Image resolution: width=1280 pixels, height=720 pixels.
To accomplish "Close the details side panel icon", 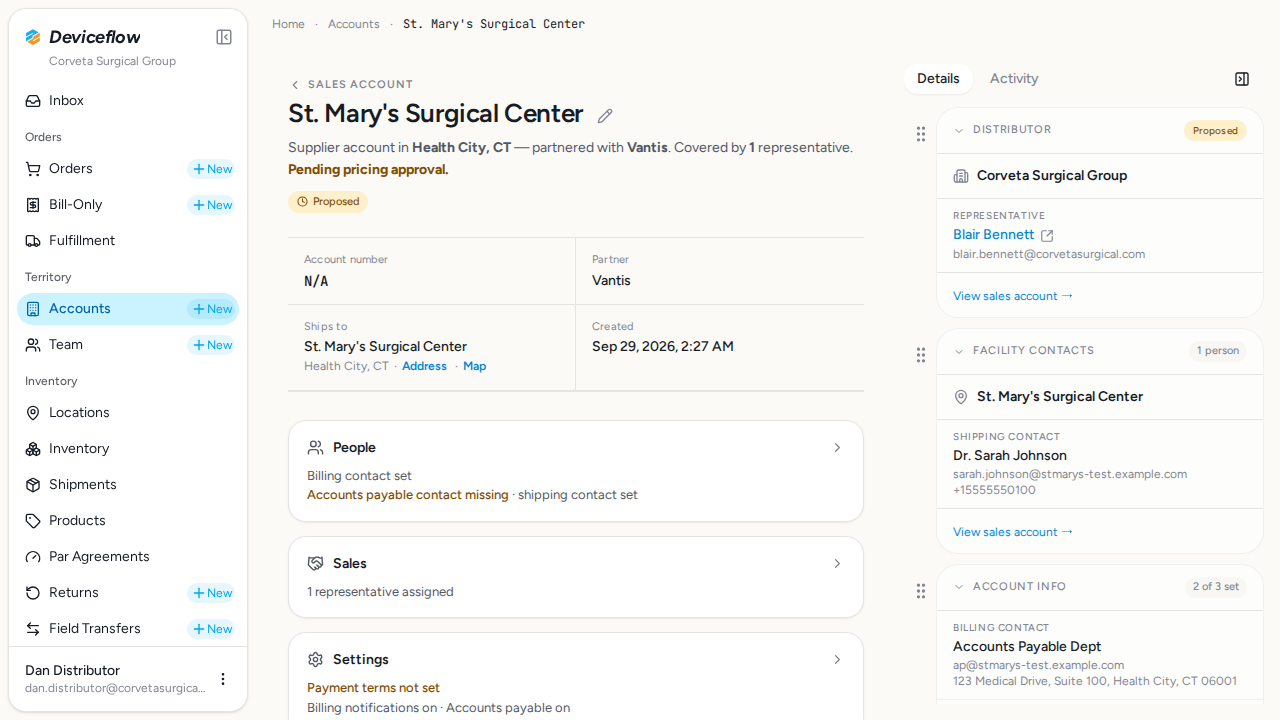I will tap(1242, 79).
